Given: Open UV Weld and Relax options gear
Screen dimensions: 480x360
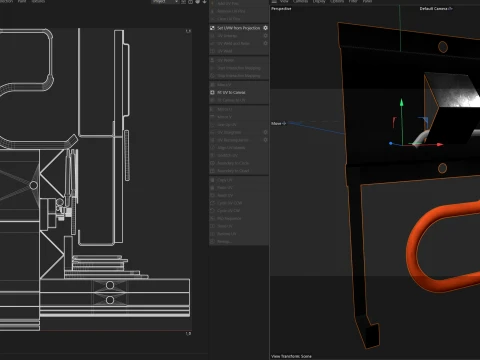Looking at the screenshot, I should (x=265, y=43).
